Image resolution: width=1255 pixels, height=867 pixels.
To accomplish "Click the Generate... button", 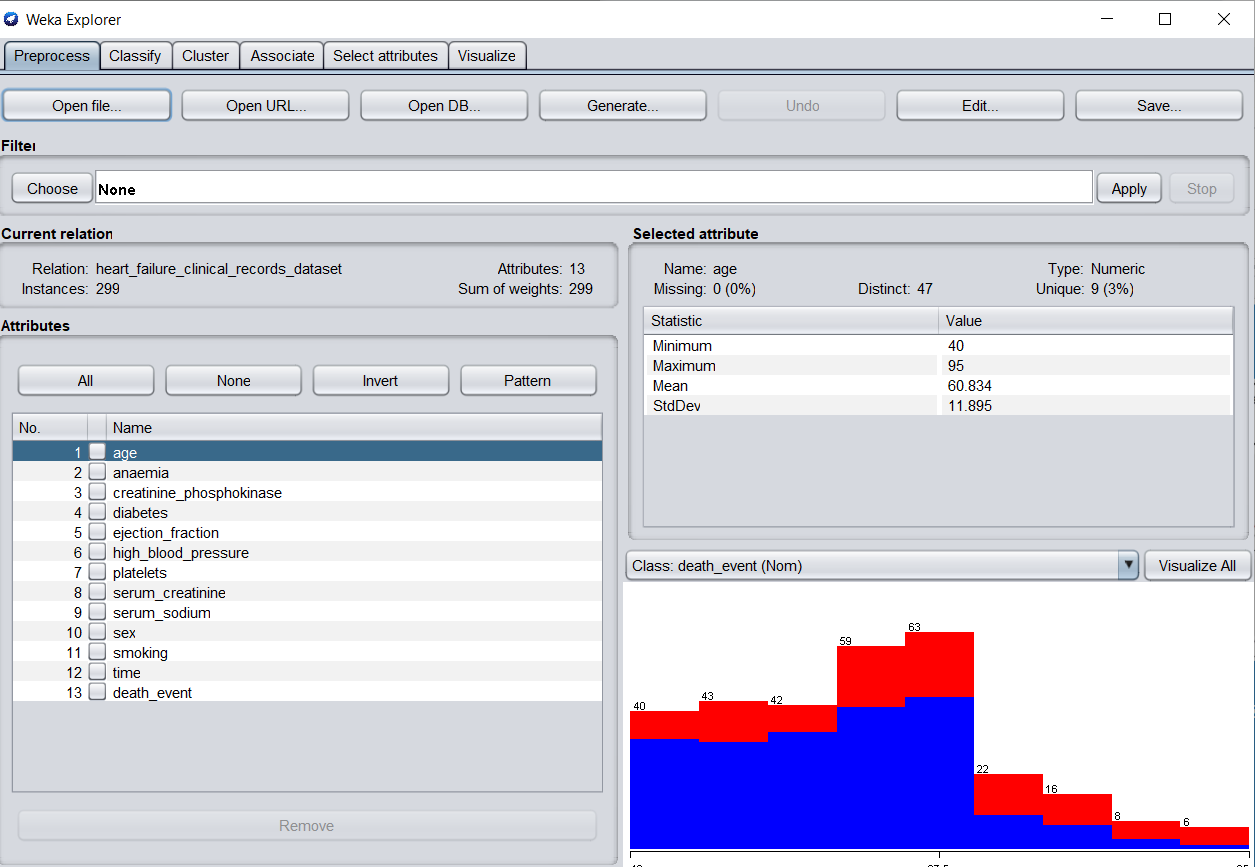I will (623, 105).
